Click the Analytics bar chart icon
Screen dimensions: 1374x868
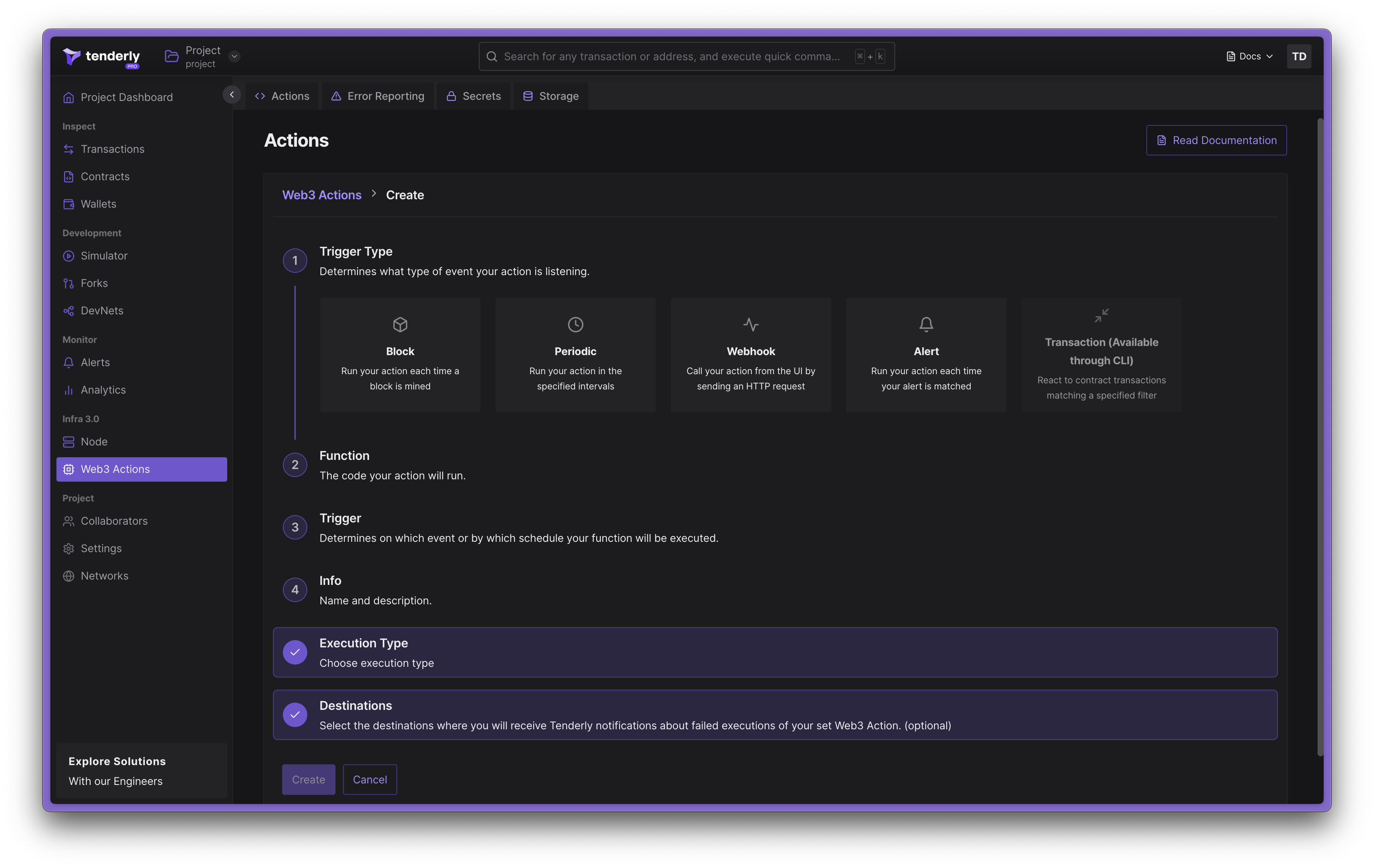click(69, 390)
